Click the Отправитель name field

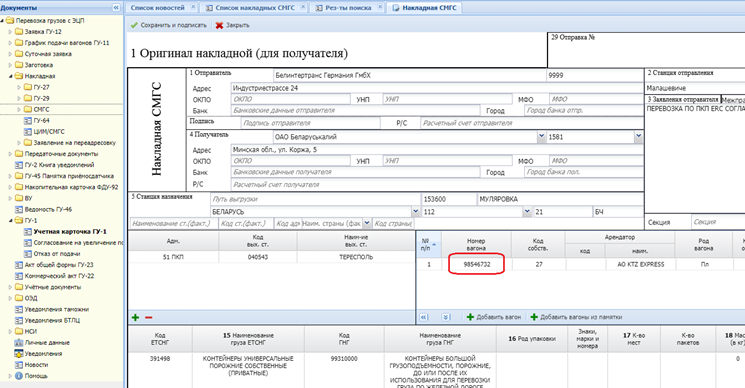pos(409,76)
